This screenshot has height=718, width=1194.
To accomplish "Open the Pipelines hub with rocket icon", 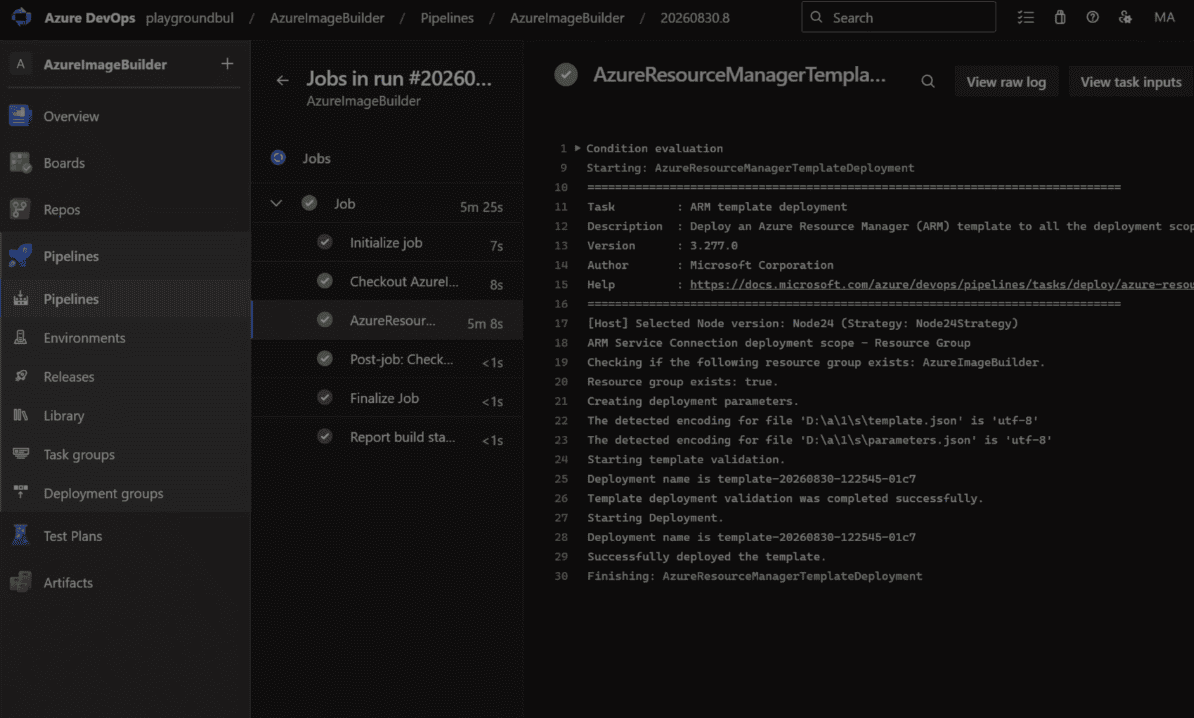I will (x=126, y=256).
